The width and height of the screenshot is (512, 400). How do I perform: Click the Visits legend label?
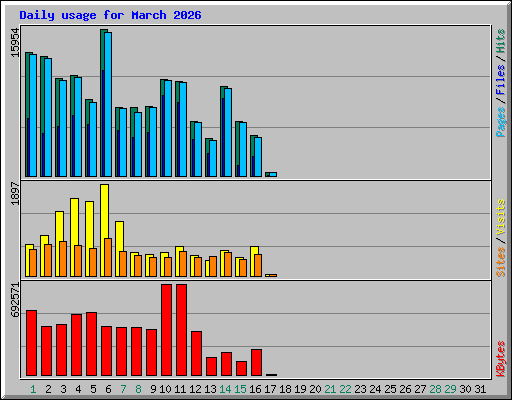click(501, 218)
